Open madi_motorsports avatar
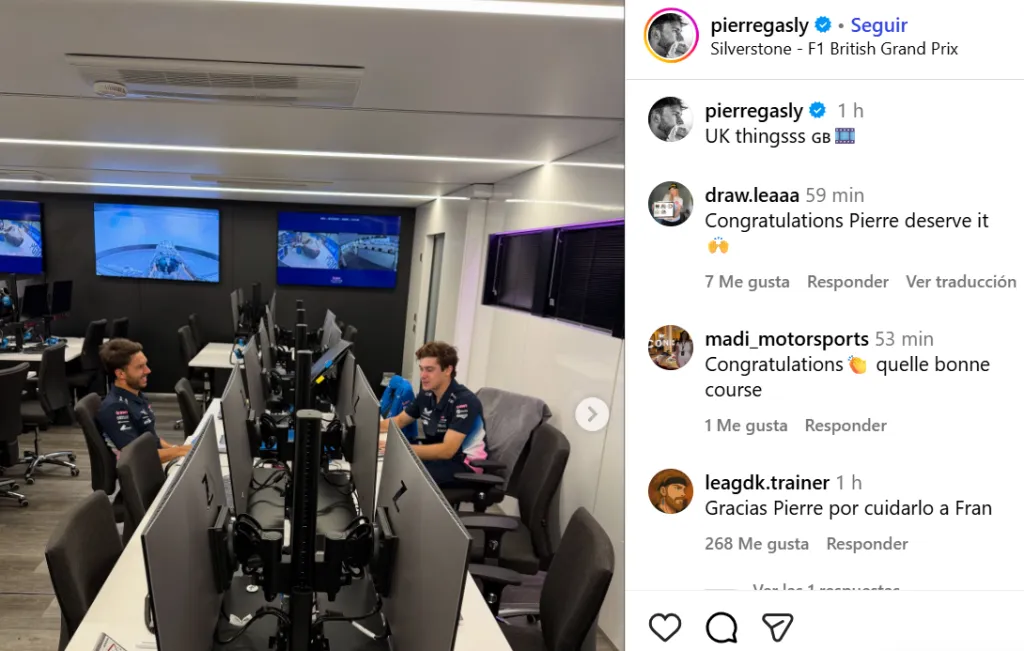 670,347
